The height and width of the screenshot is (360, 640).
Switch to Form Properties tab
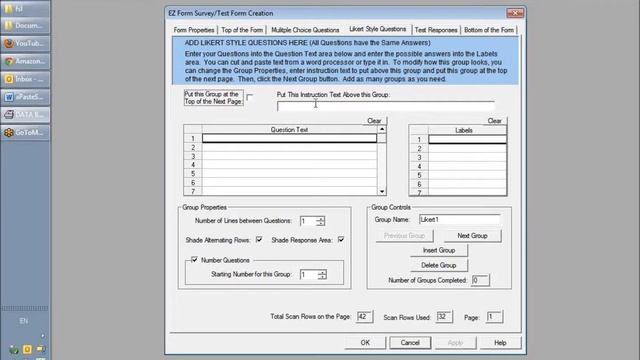tap(194, 30)
